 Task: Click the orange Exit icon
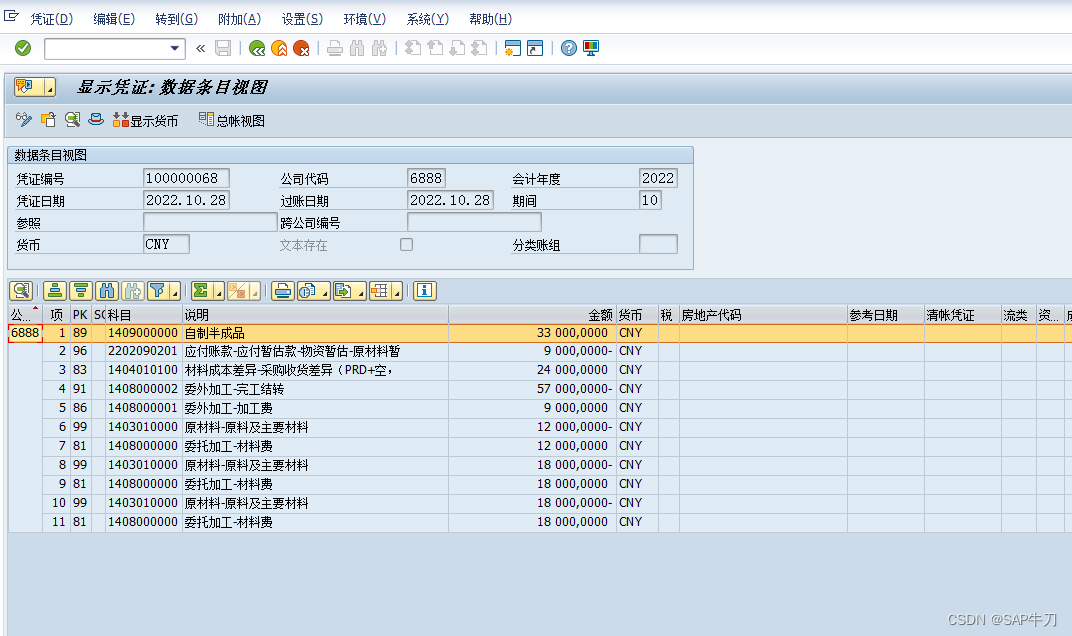tap(279, 48)
